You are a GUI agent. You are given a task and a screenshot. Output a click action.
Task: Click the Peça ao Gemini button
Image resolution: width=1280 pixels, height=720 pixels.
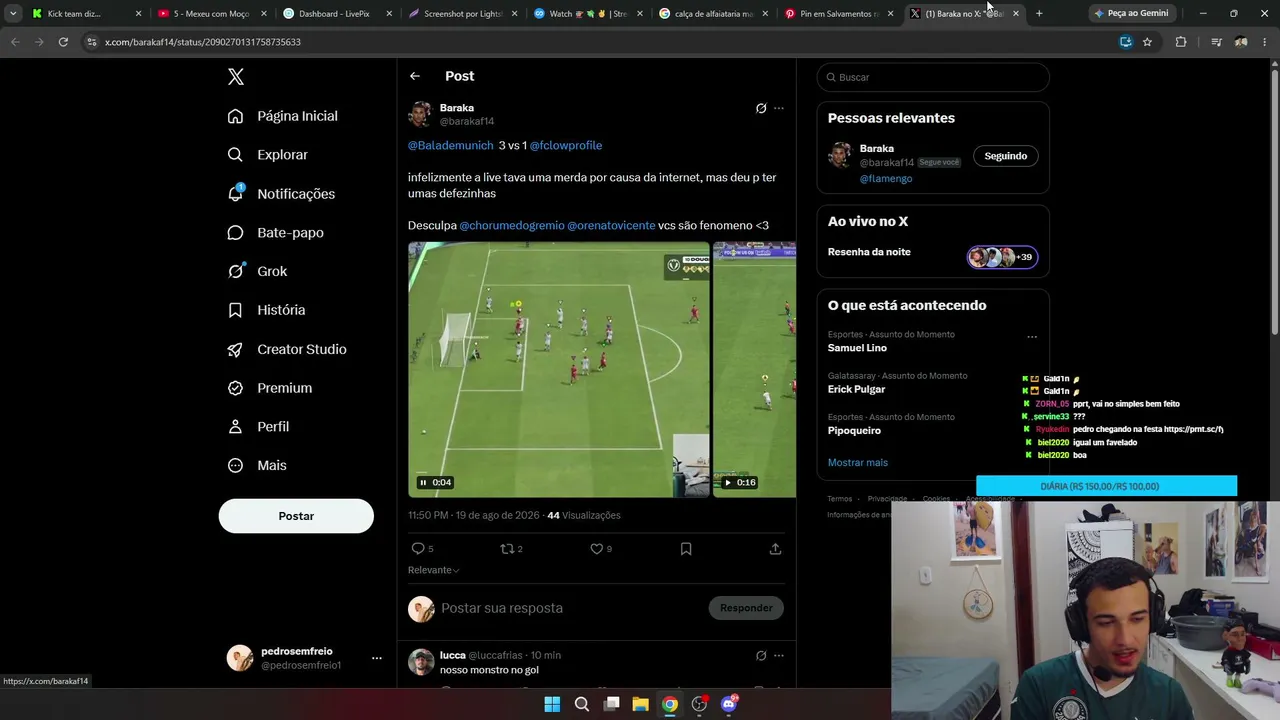(x=1130, y=14)
